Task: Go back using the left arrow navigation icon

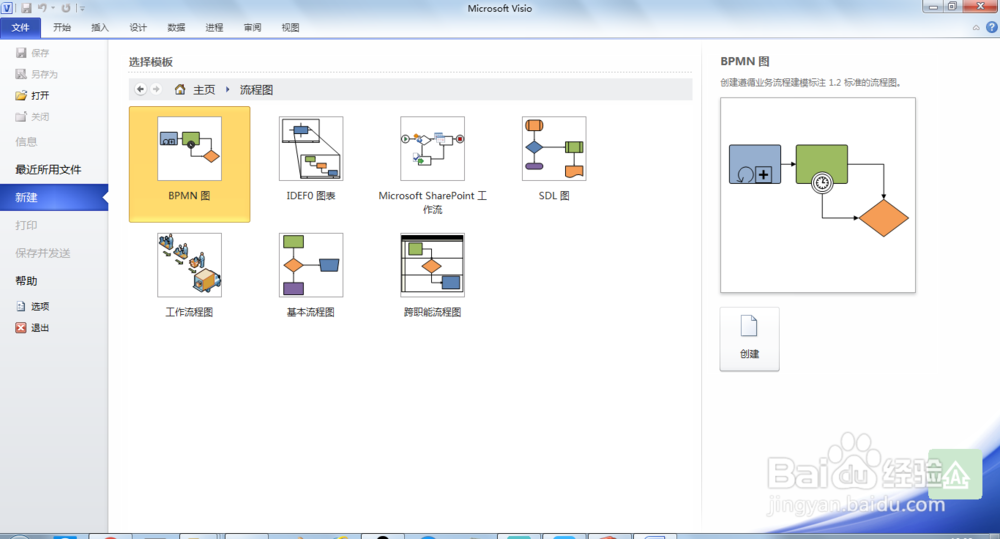Action: point(140,89)
